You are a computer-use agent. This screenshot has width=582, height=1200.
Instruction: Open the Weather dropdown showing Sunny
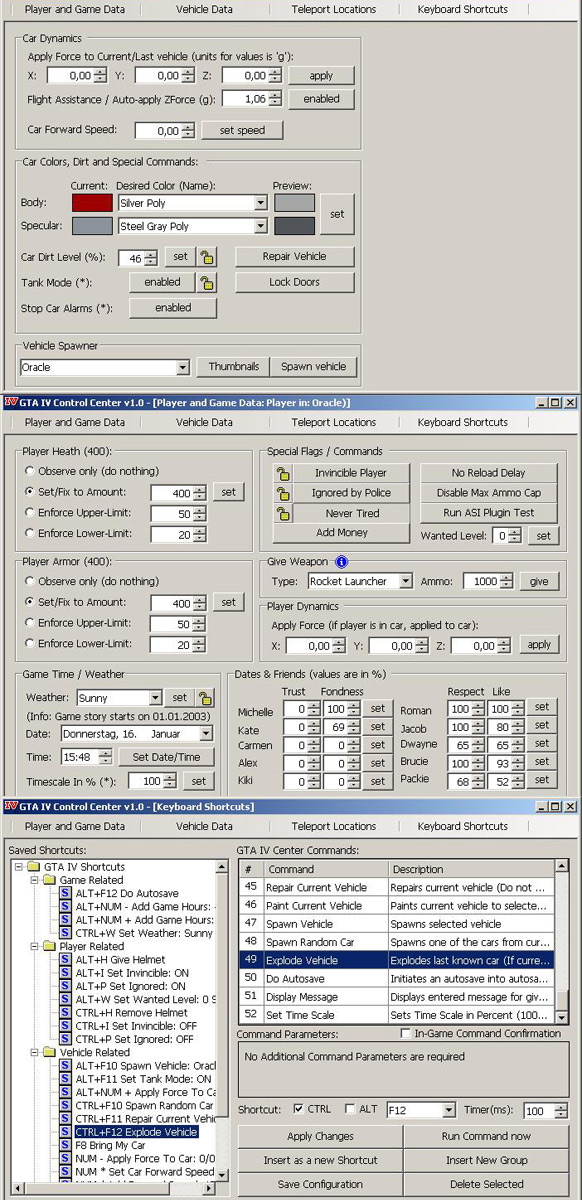(155, 698)
